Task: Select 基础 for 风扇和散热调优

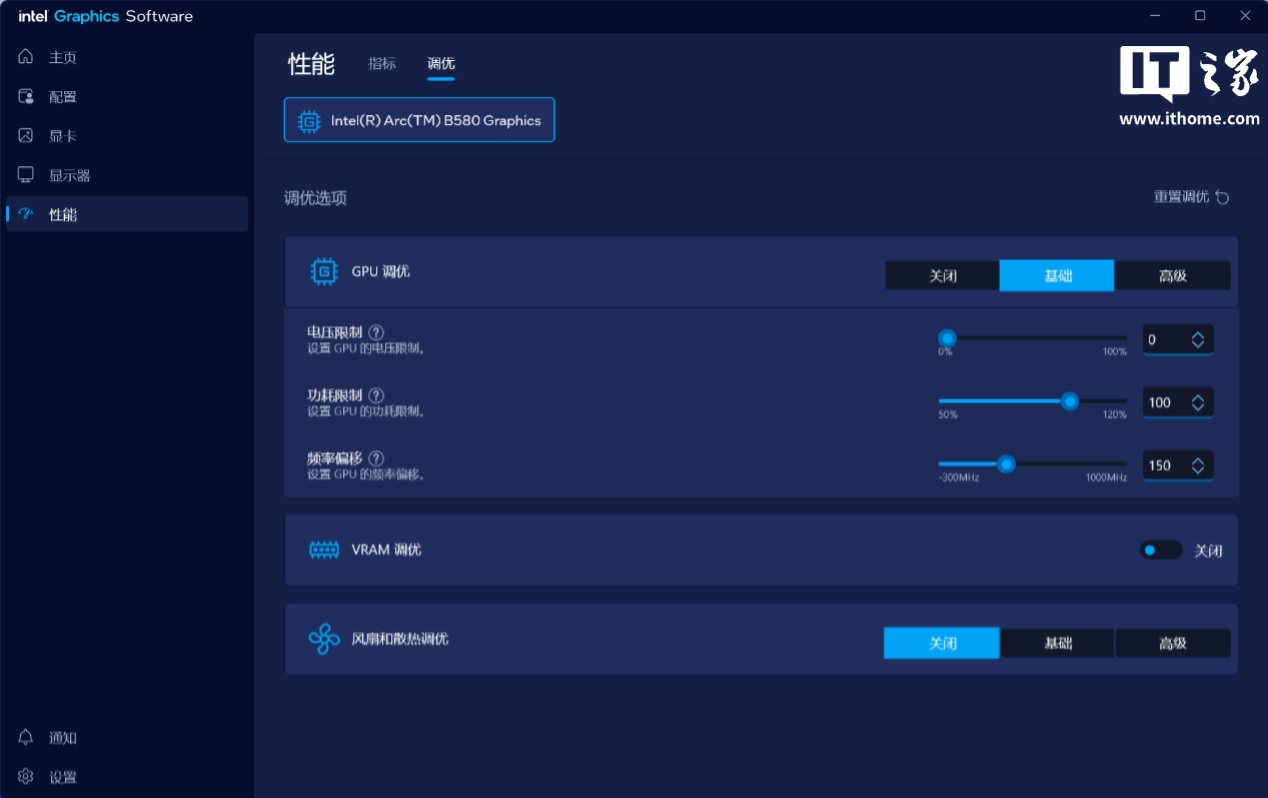Action: click(x=1057, y=643)
